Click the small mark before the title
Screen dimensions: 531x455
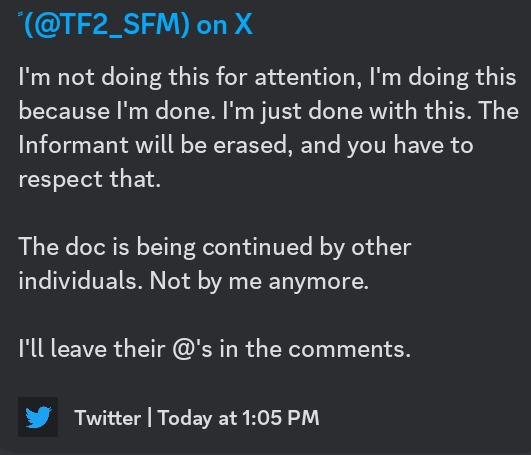20,14
